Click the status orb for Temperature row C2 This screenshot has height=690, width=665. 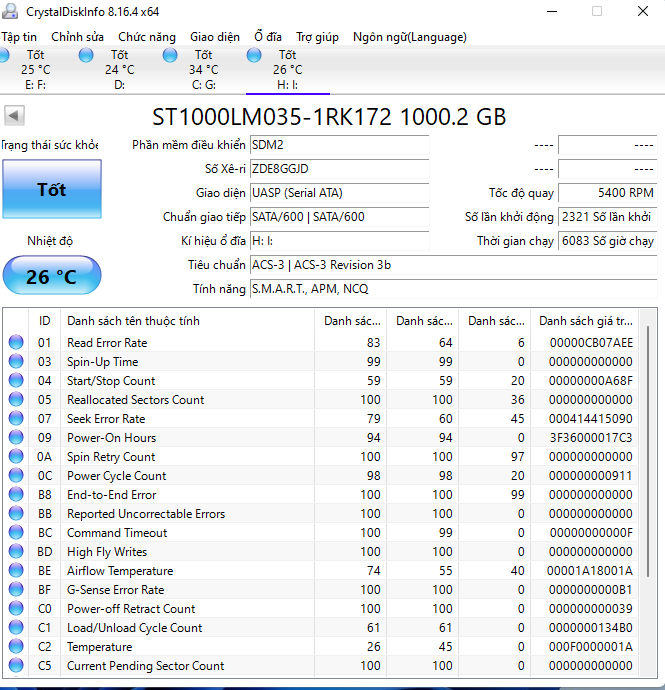(16, 646)
